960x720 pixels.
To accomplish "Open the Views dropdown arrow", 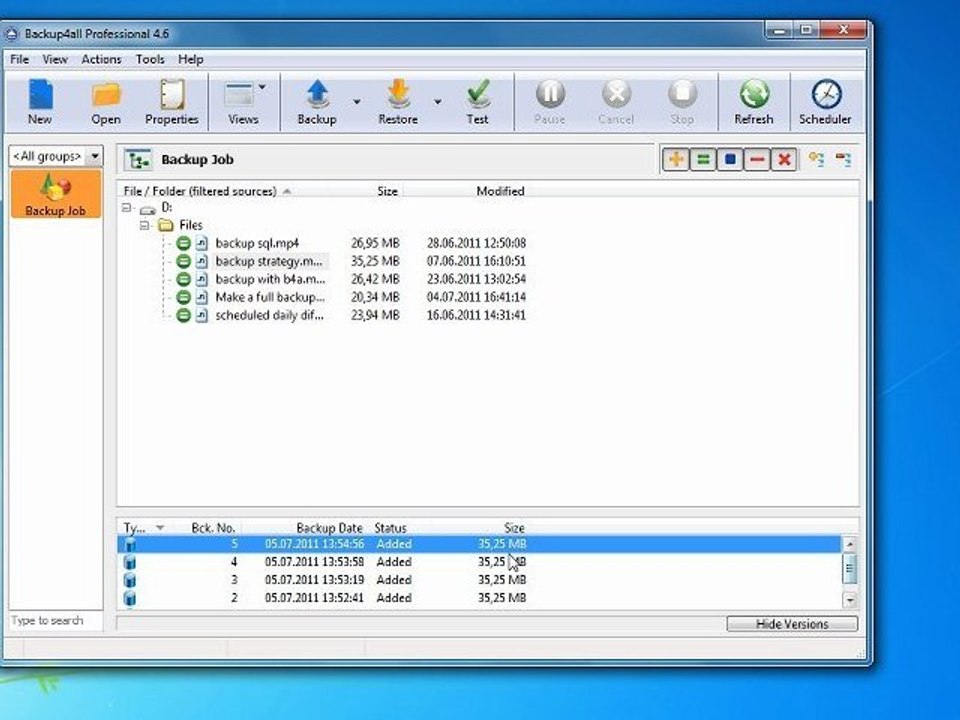I will [262, 87].
